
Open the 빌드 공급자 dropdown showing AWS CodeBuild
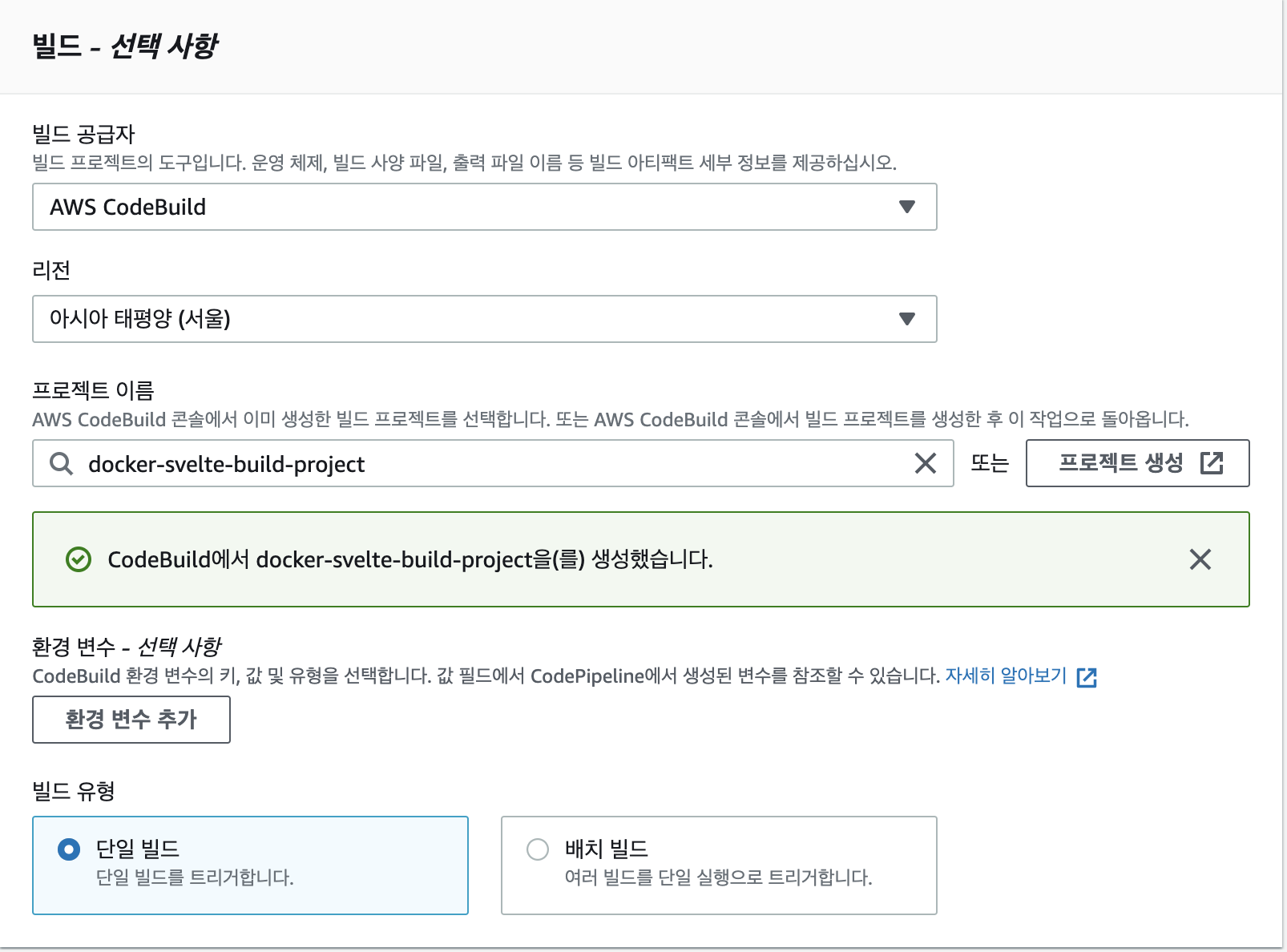(x=485, y=207)
